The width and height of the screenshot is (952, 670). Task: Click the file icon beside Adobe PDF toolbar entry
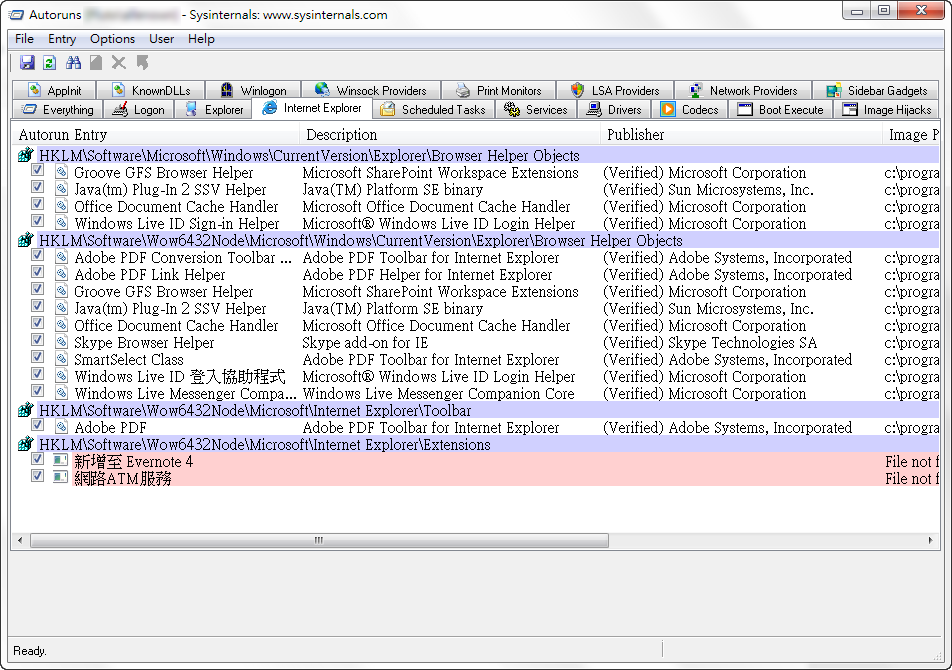[61, 427]
